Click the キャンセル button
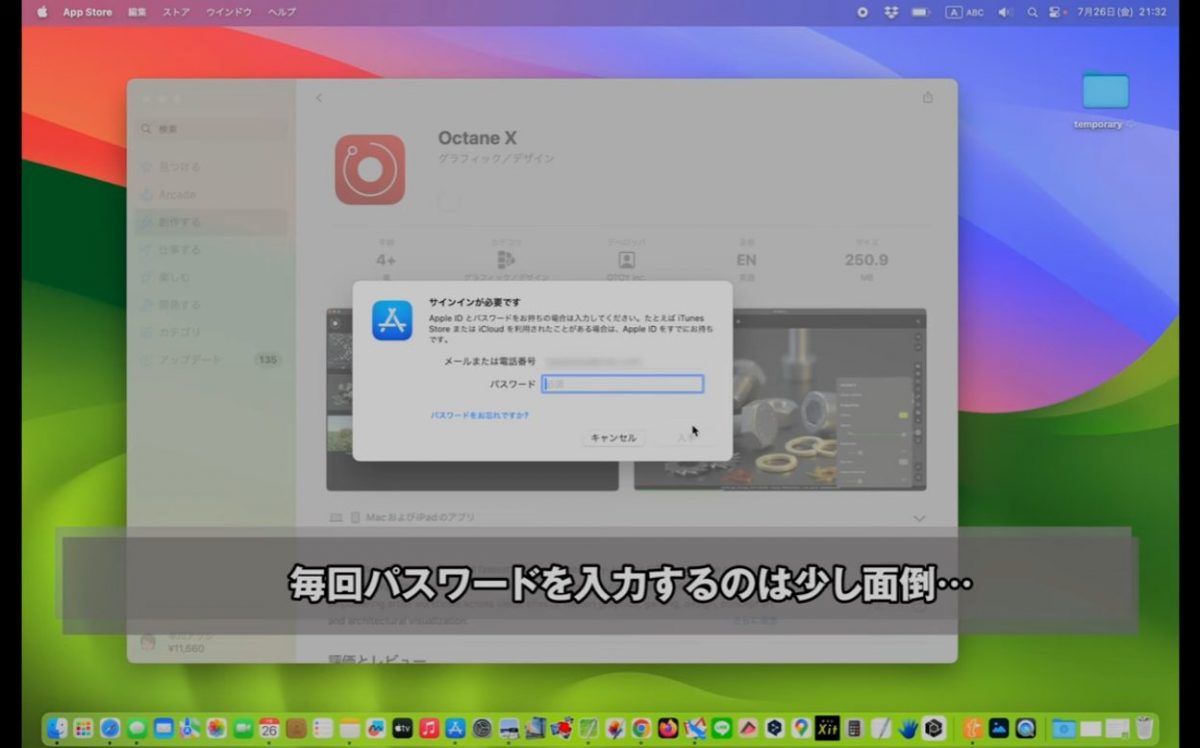This screenshot has height=748, width=1200. point(614,438)
